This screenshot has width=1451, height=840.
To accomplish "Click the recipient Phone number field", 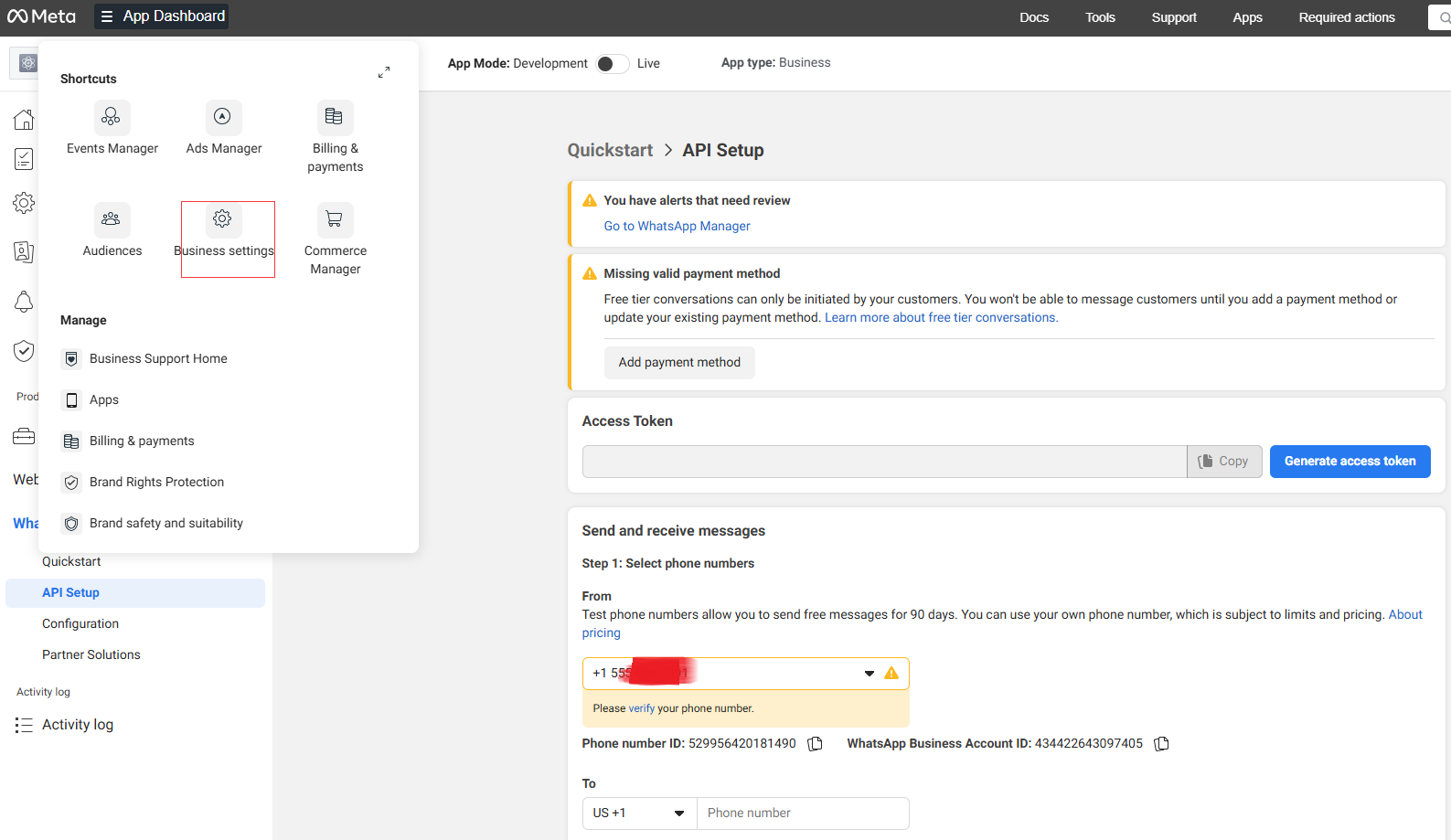I will click(x=803, y=813).
